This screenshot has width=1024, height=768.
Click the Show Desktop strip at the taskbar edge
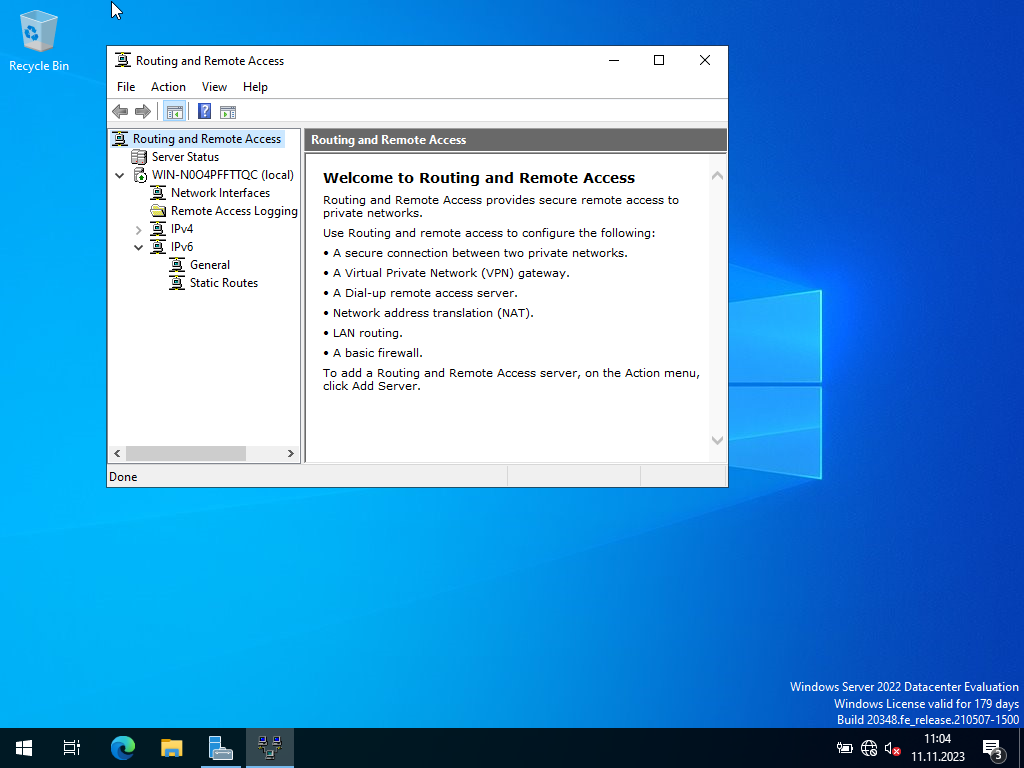click(x=1021, y=748)
